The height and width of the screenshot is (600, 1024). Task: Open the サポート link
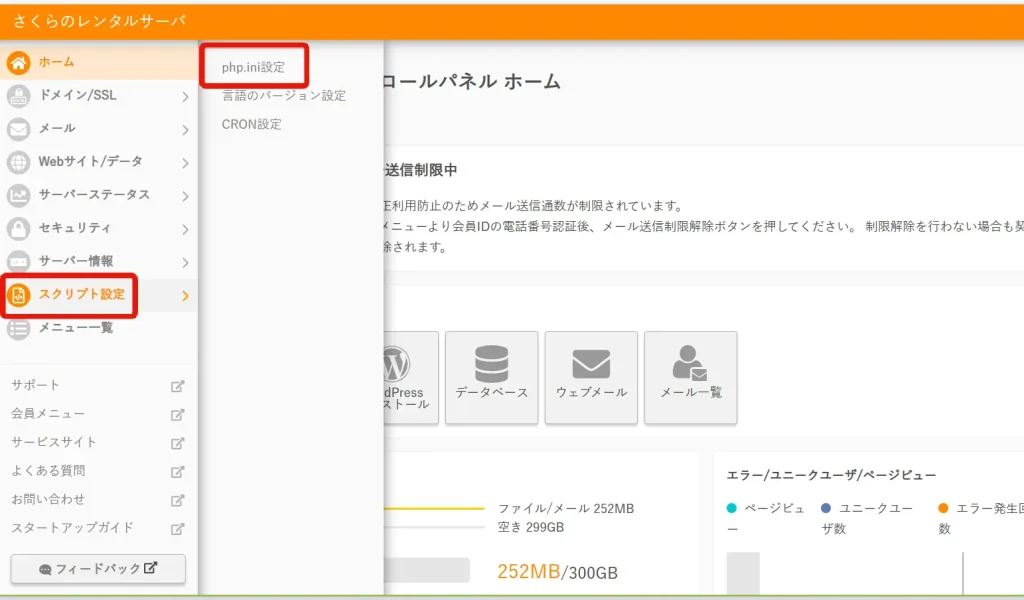pos(35,385)
